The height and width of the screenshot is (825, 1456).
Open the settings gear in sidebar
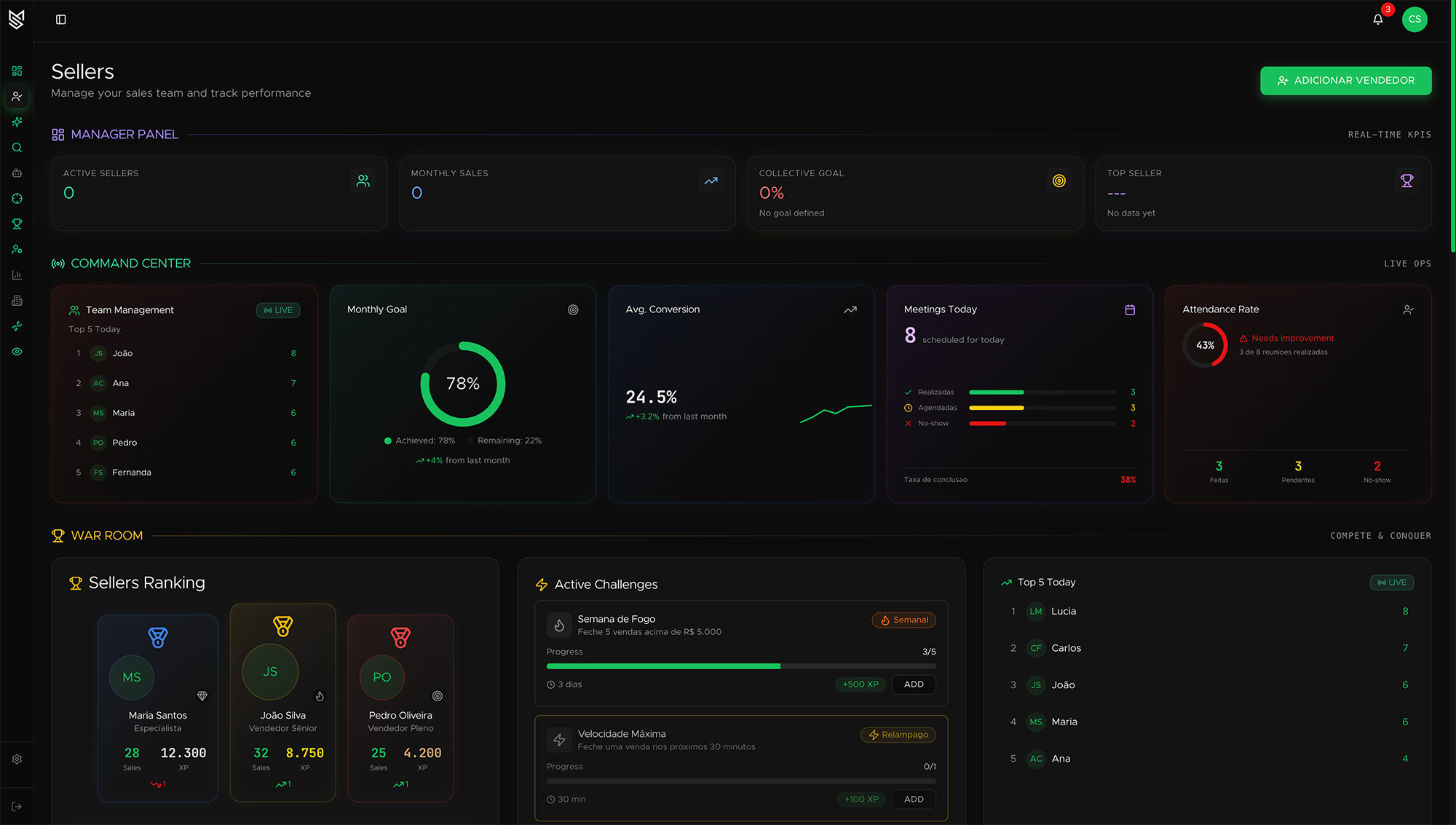17,759
